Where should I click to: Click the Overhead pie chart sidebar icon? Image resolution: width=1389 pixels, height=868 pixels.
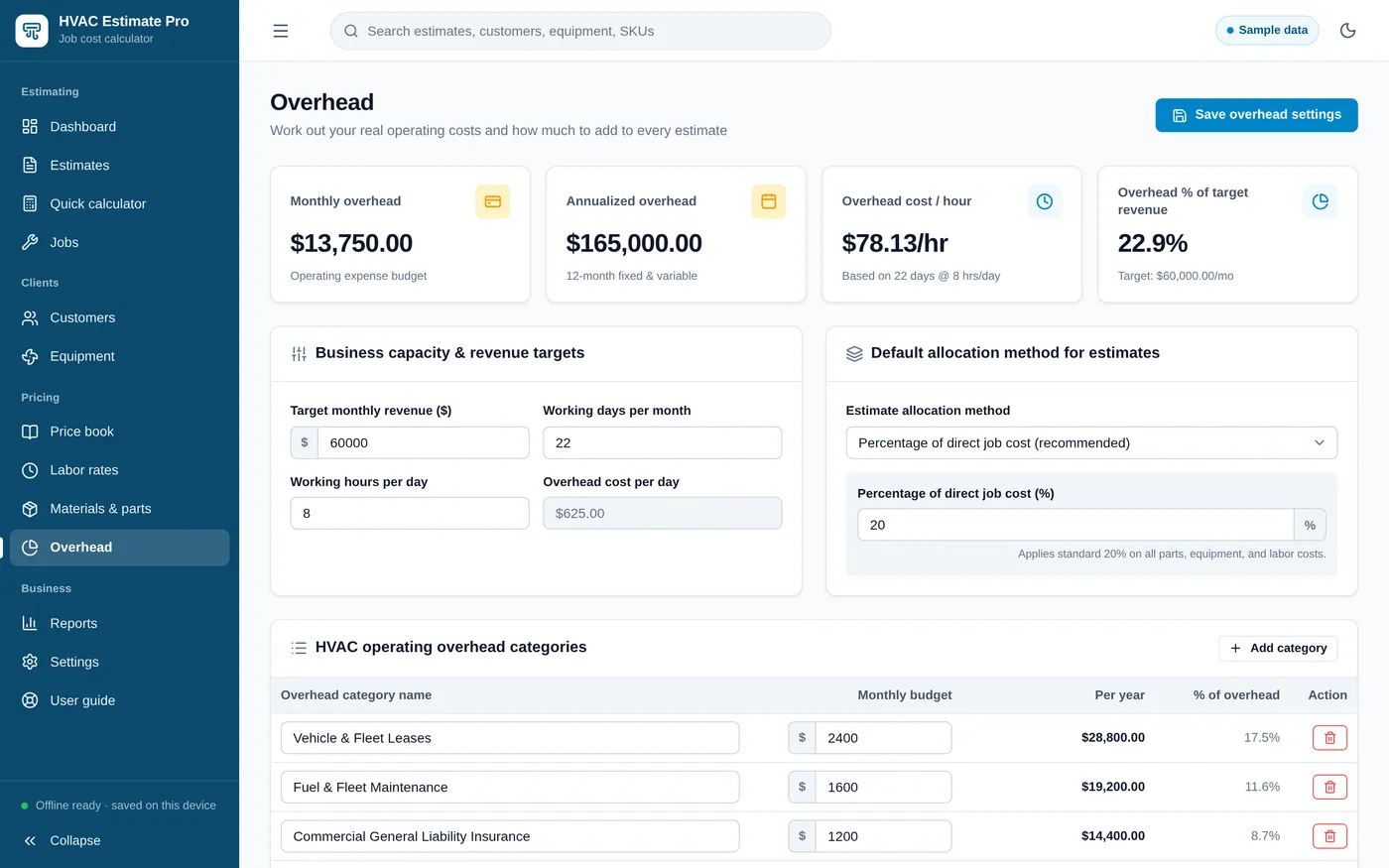coord(30,549)
